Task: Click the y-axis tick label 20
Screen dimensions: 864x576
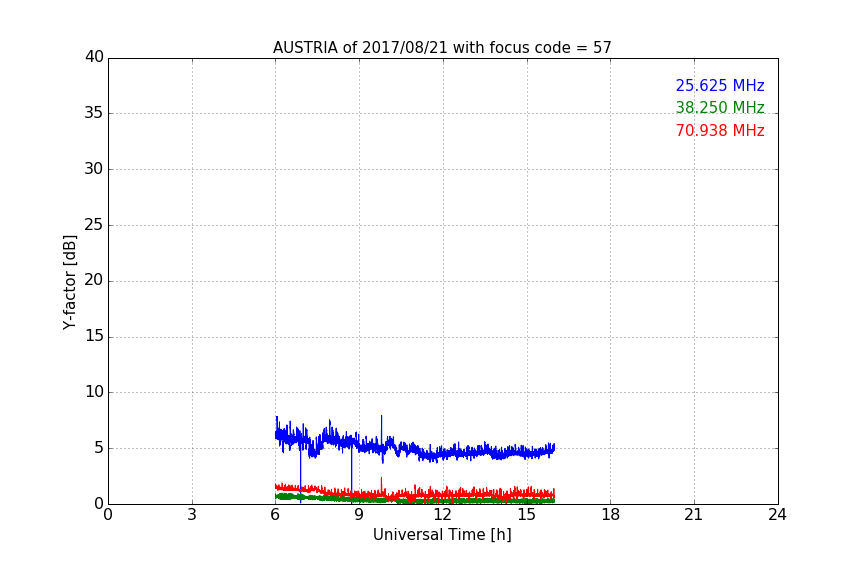Action: tap(94, 280)
